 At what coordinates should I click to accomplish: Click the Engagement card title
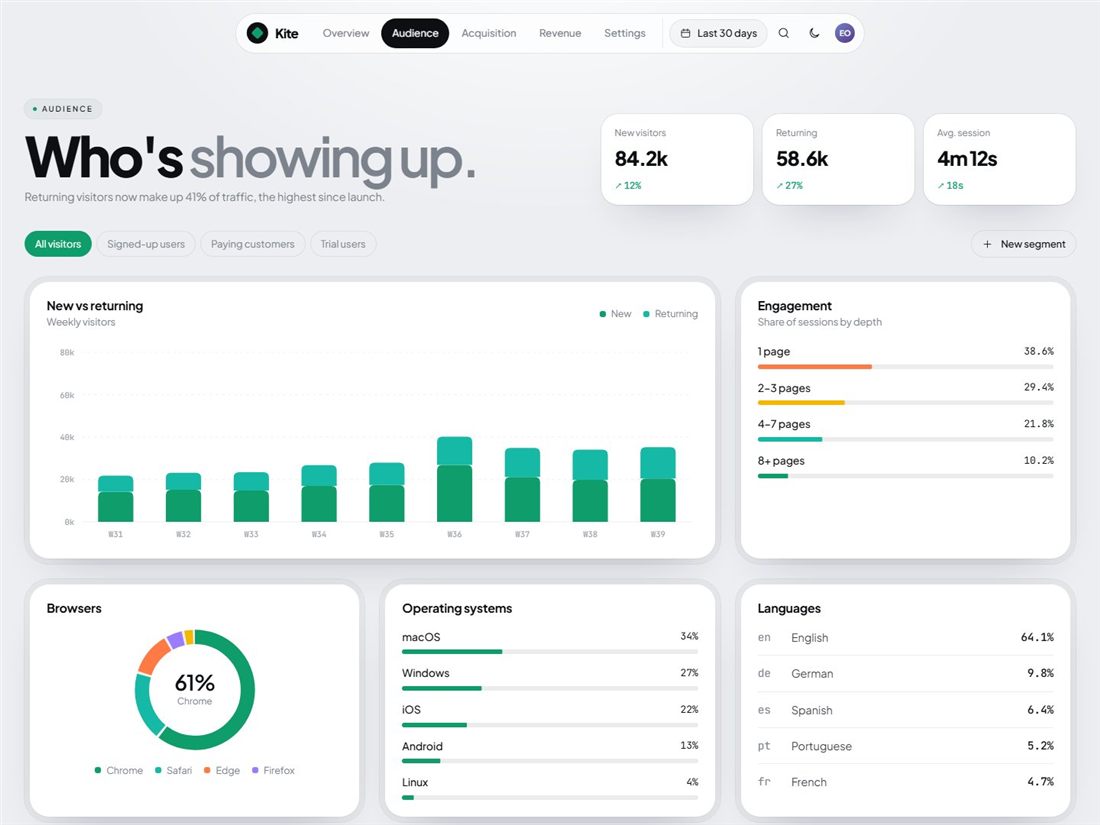[794, 306]
